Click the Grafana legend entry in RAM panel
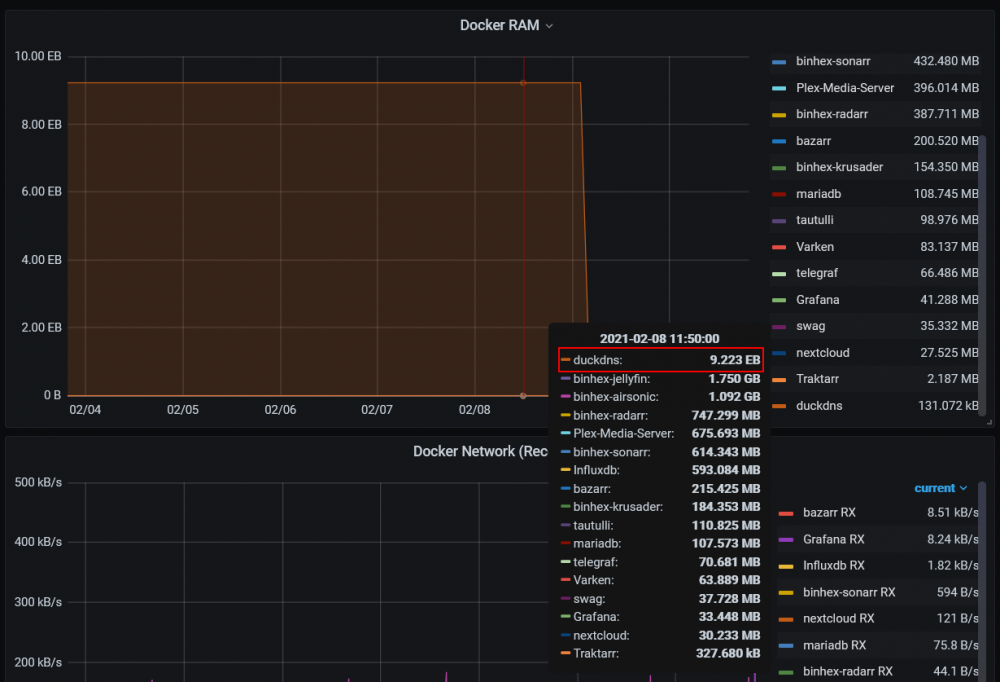Screen dimensions: 1000x682 817,300
